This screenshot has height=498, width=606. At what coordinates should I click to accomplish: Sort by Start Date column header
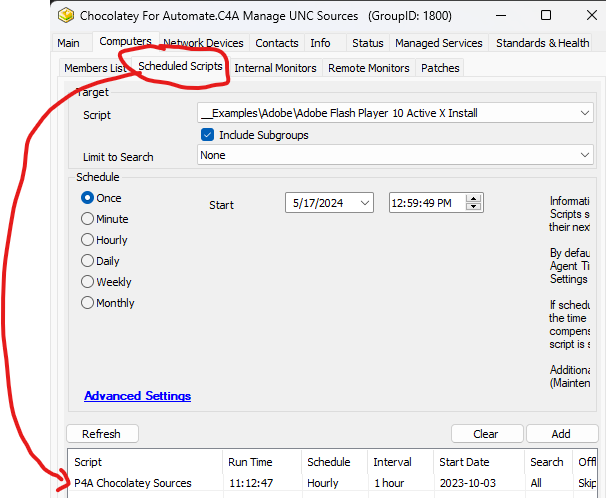(479, 462)
